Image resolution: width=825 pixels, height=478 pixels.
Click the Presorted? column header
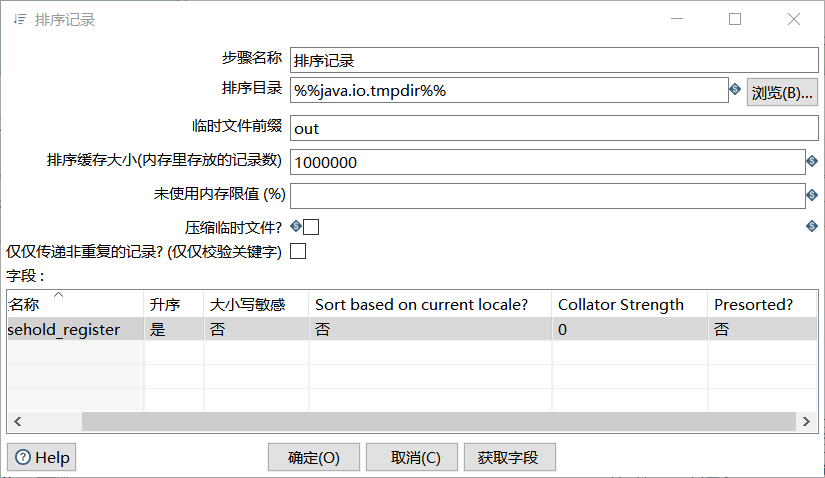[x=762, y=304]
